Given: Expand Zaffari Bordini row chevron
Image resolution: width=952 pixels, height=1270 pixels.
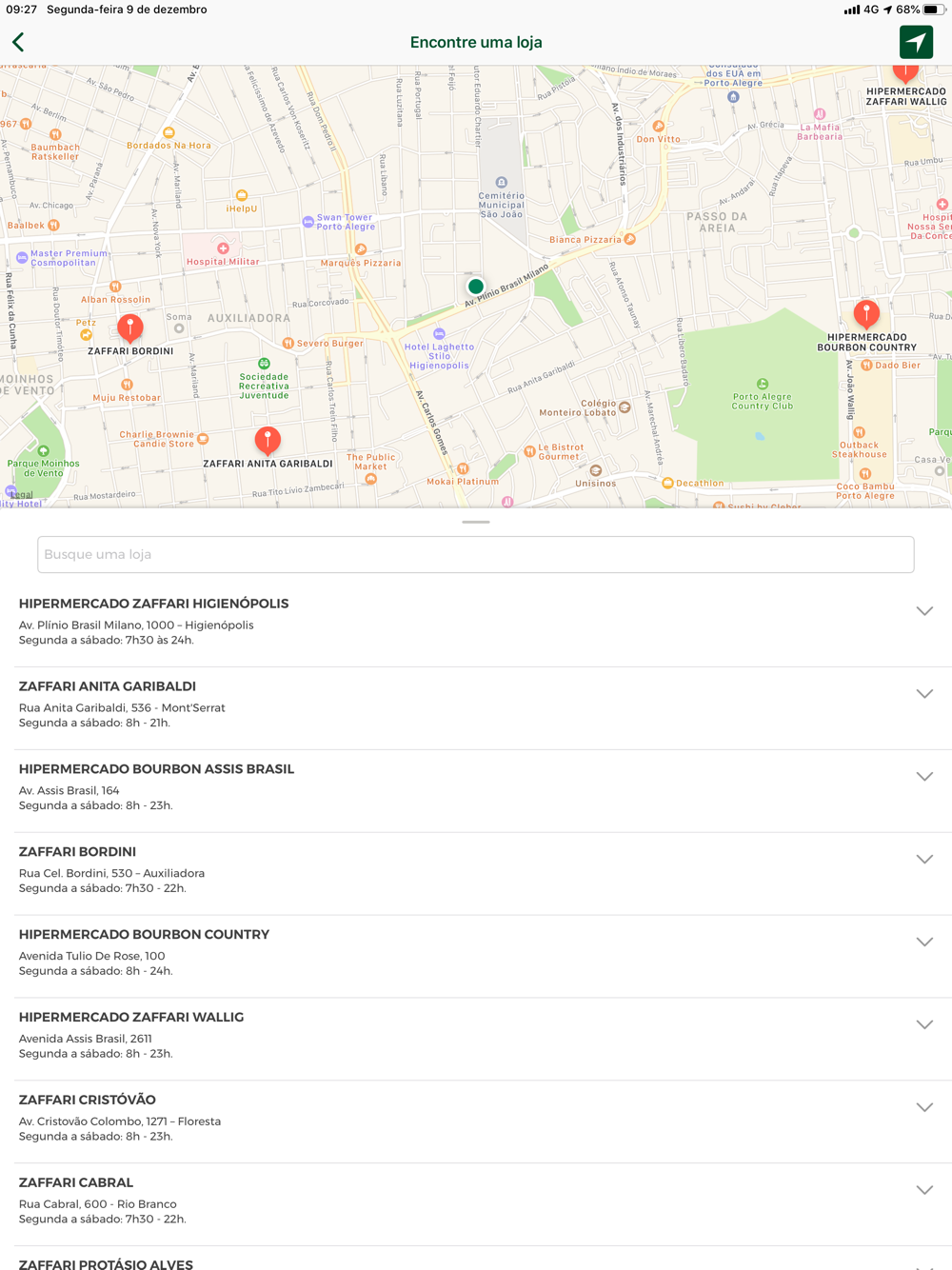Looking at the screenshot, I should tap(924, 860).
